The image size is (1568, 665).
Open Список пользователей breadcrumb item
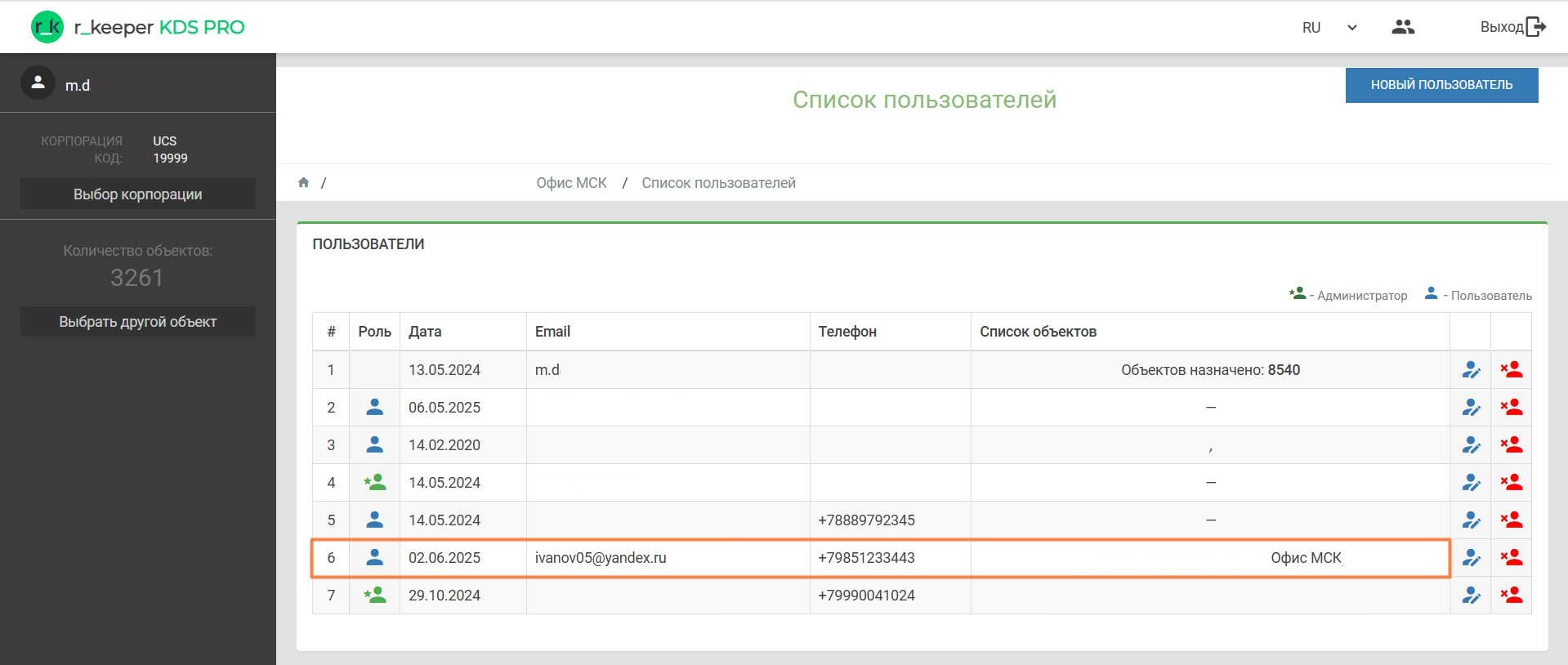pos(718,183)
